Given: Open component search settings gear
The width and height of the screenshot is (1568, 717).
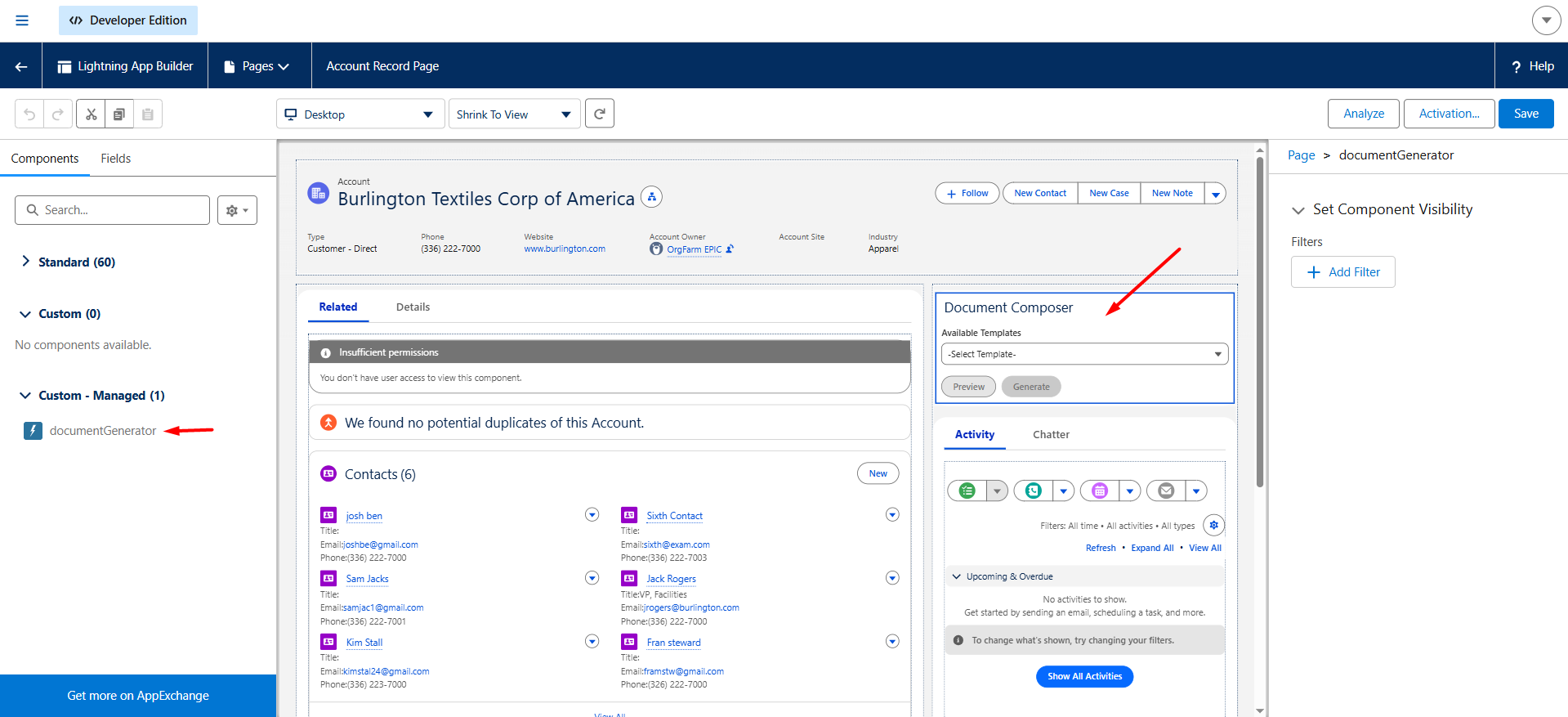Looking at the screenshot, I should 238,210.
